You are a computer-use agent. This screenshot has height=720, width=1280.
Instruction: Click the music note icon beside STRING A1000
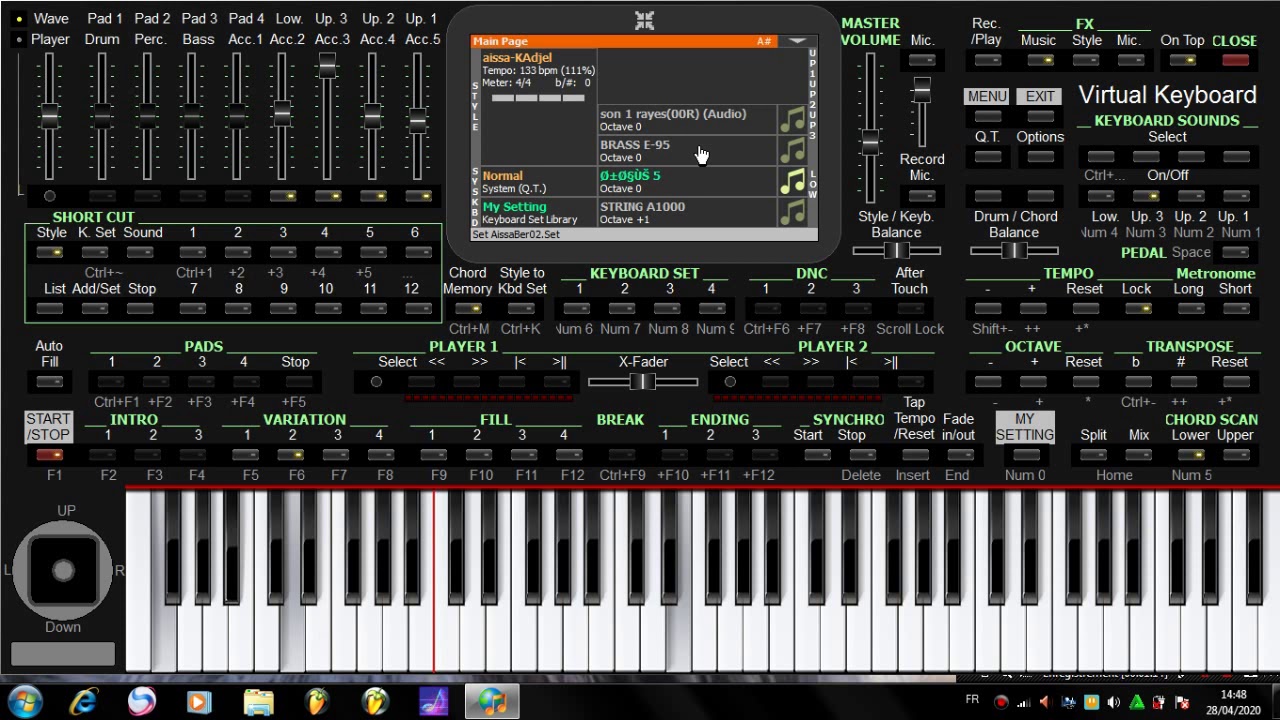pyautogui.click(x=792, y=212)
